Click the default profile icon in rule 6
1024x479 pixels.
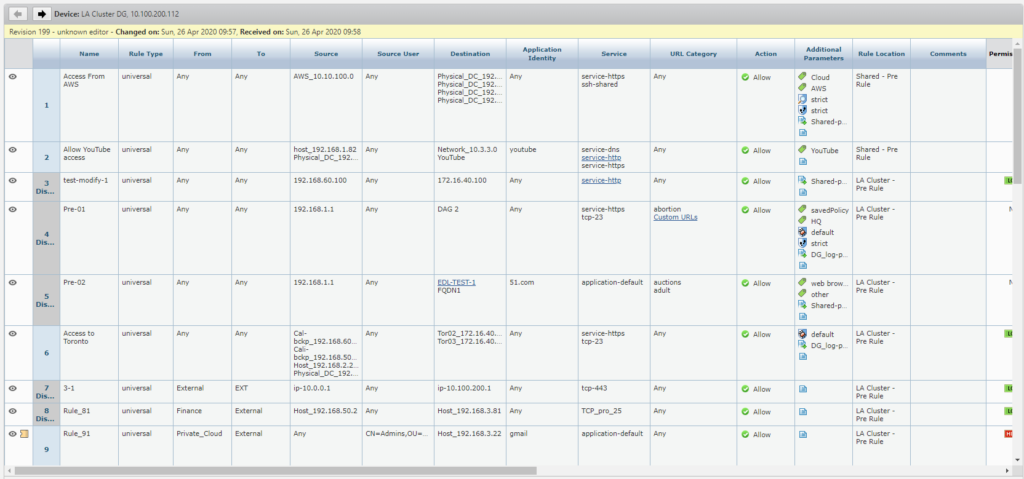[x=802, y=334]
